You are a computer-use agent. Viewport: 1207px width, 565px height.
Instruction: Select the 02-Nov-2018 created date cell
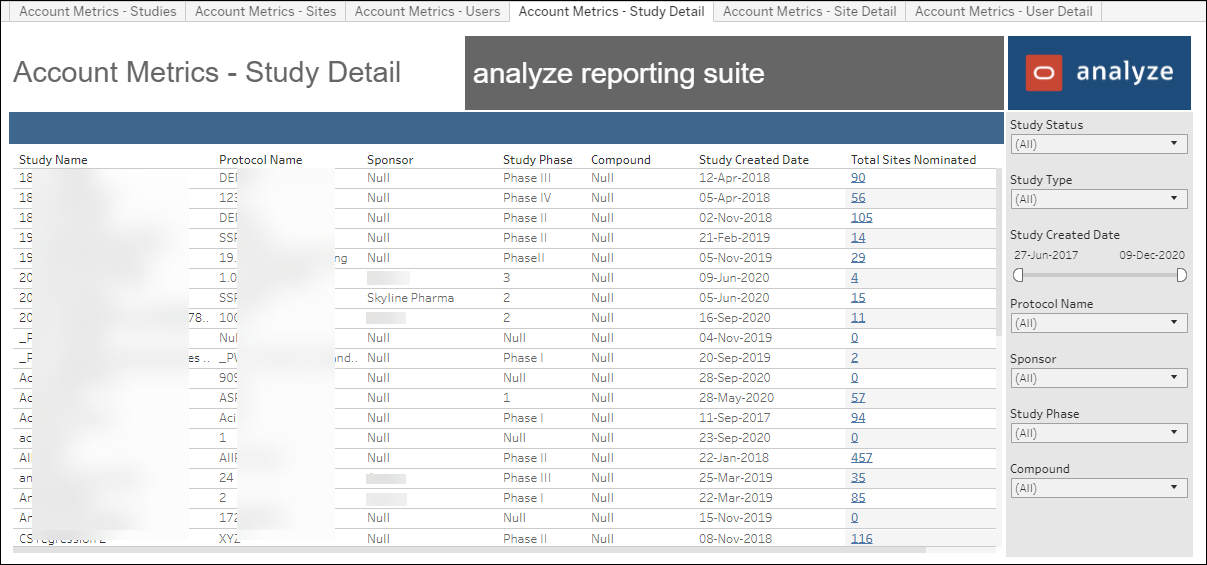coord(735,218)
